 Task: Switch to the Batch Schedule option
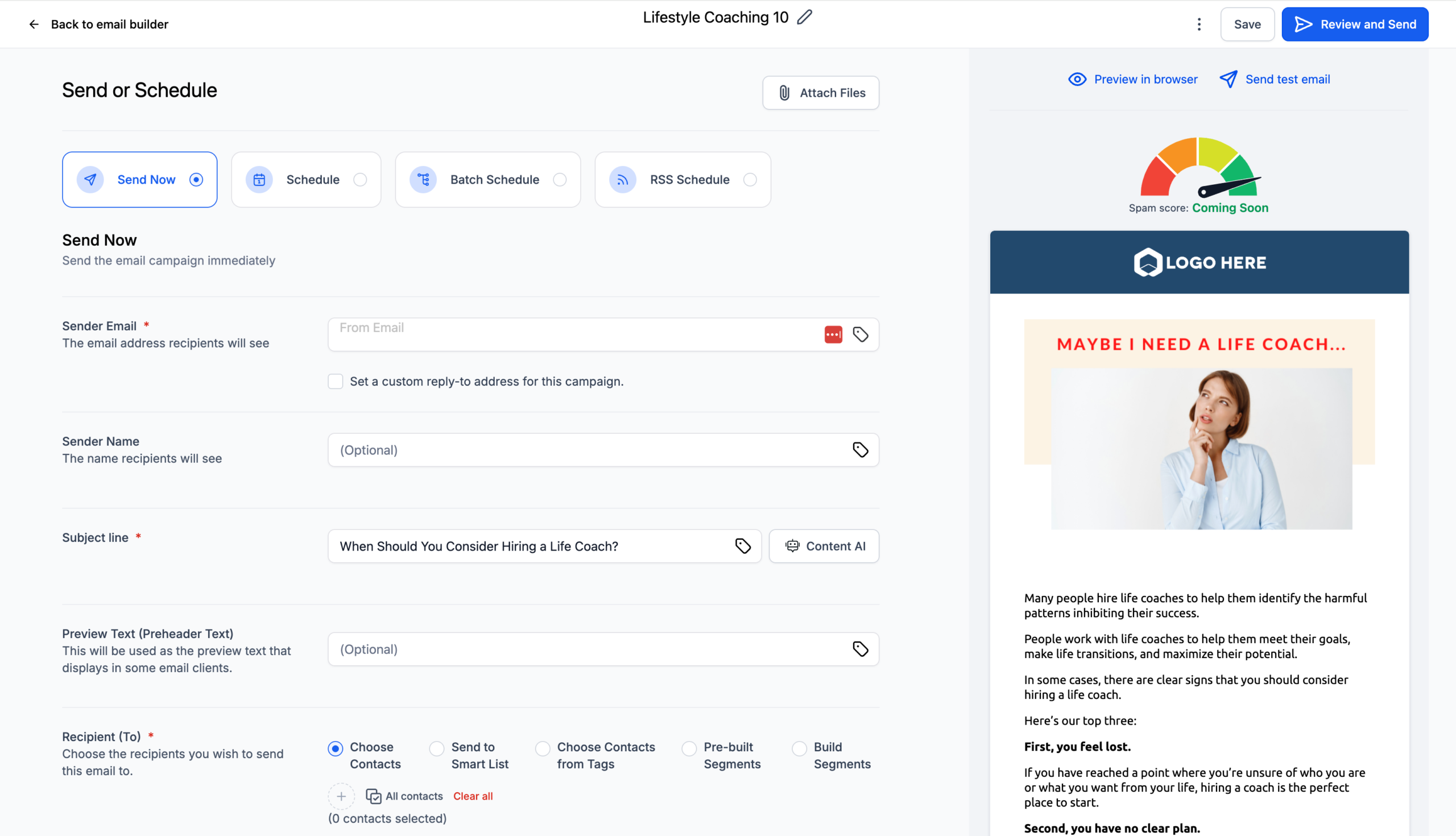point(487,180)
